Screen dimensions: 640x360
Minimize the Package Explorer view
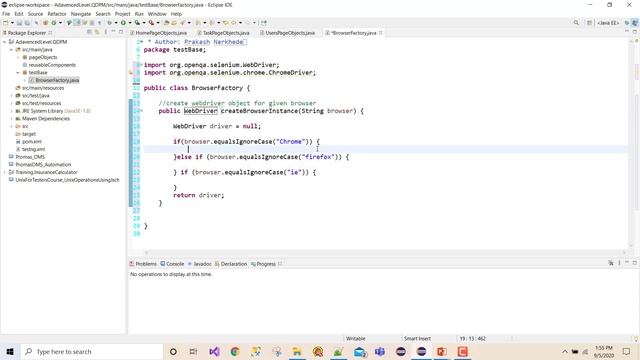click(113, 32)
